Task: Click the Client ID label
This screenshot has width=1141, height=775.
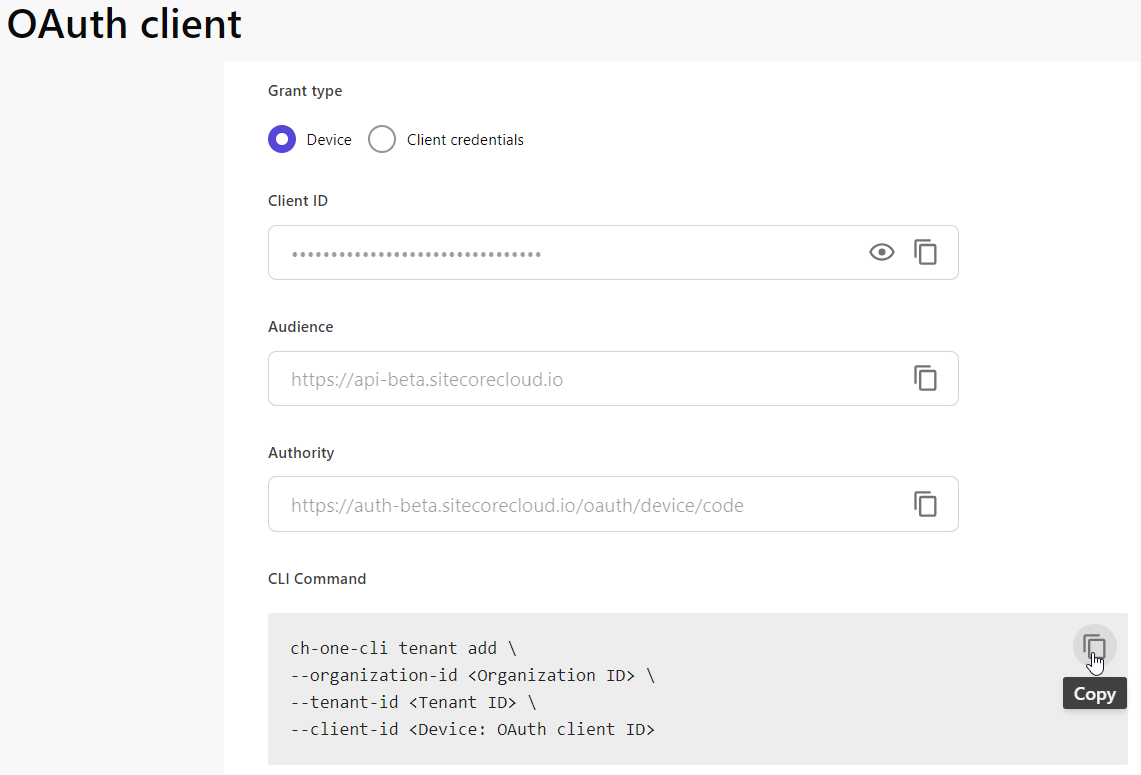Action: 297,200
